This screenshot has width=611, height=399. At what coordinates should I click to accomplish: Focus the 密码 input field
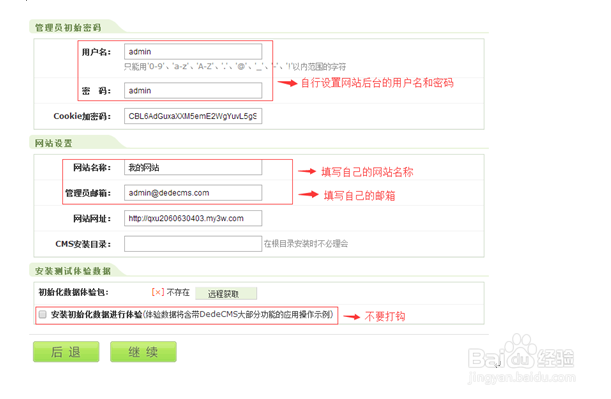pyautogui.click(x=193, y=90)
